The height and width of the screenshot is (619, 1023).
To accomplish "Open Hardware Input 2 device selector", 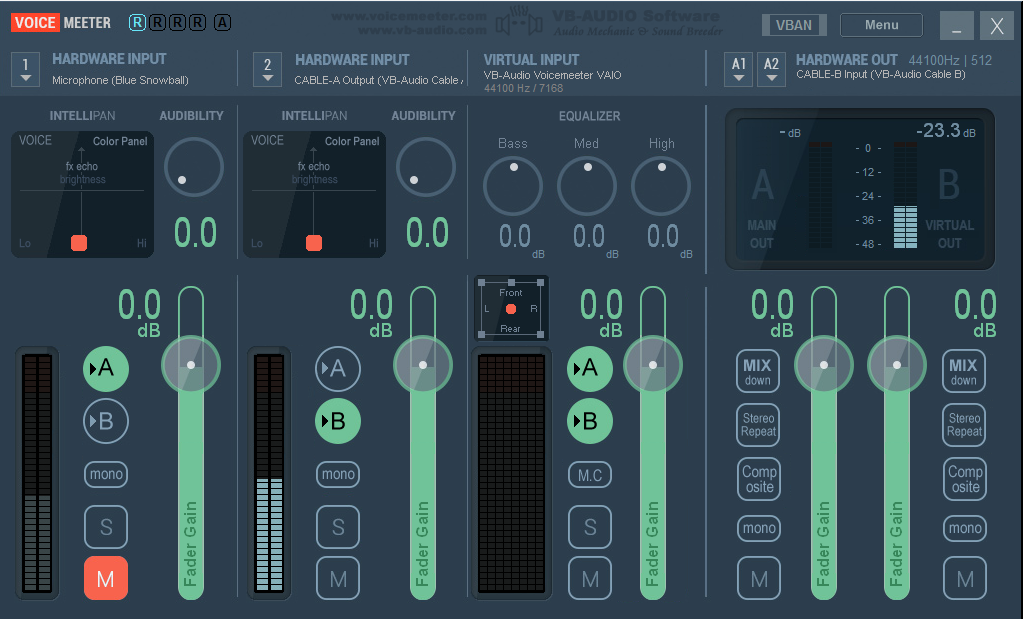I will [267, 69].
